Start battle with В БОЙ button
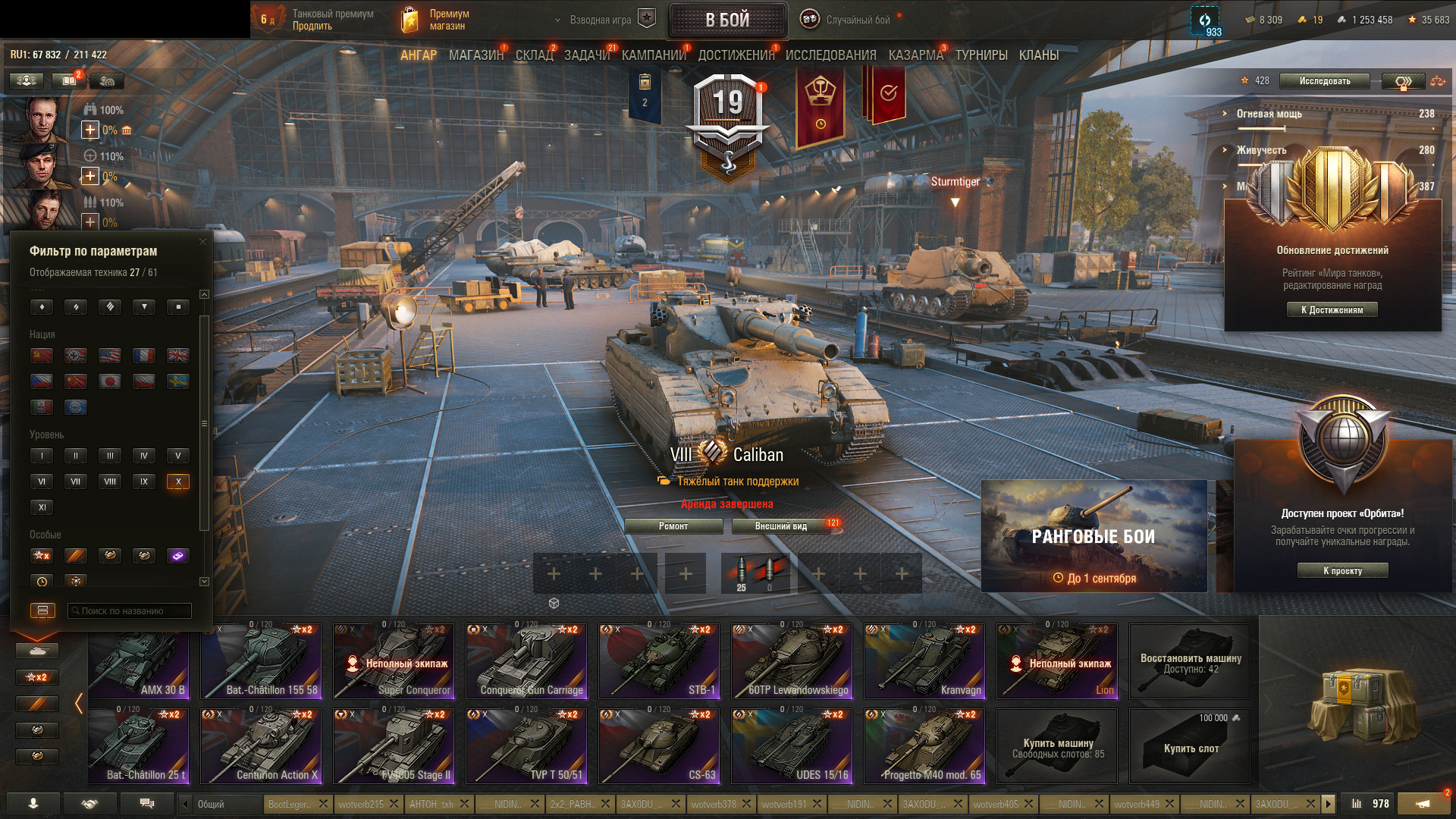 (x=727, y=20)
